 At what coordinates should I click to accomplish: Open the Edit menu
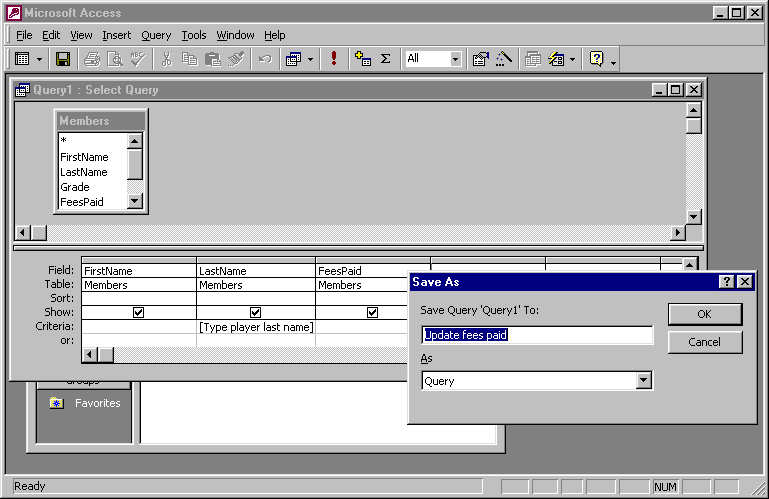[x=51, y=35]
